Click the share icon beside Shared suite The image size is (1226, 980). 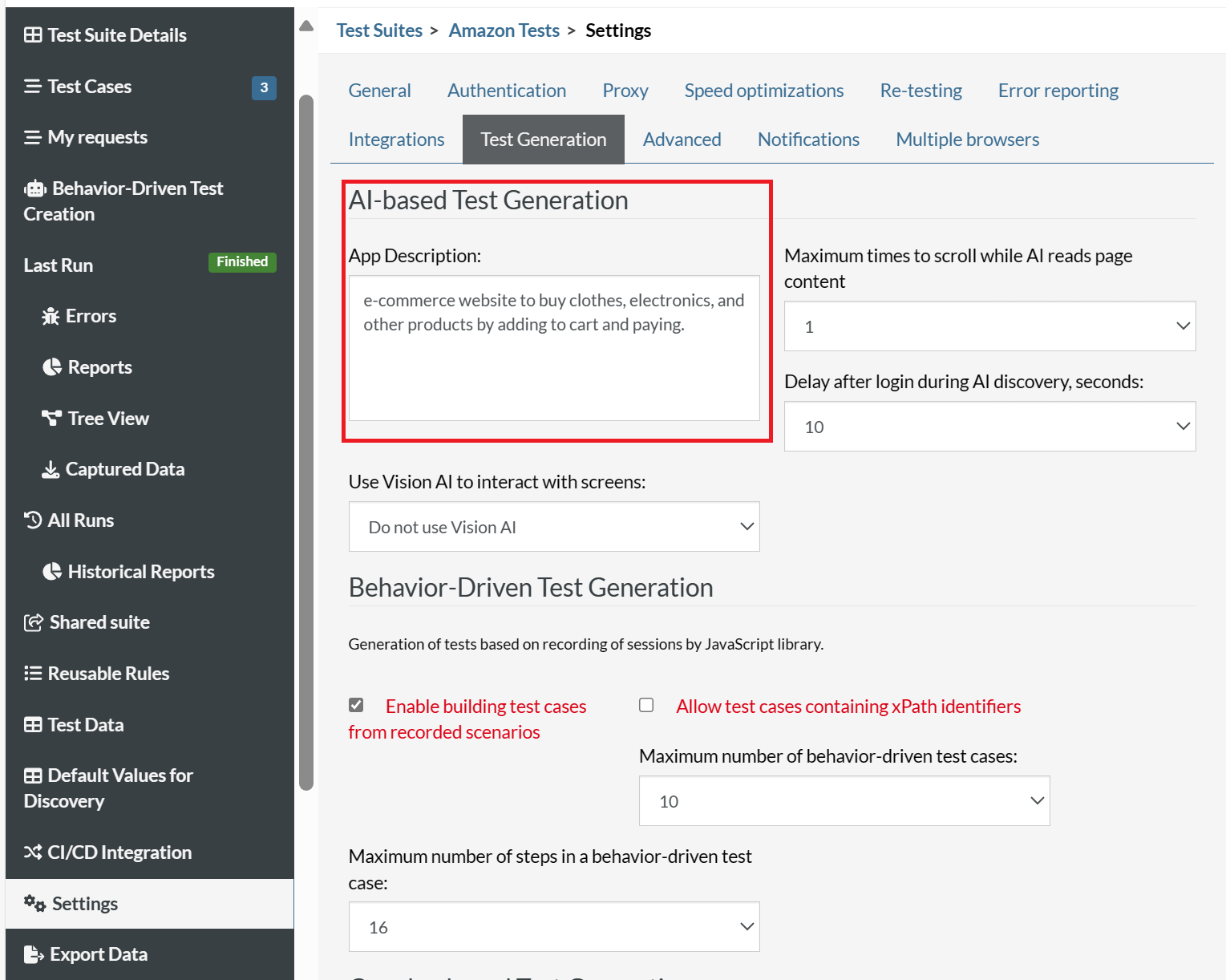34,622
